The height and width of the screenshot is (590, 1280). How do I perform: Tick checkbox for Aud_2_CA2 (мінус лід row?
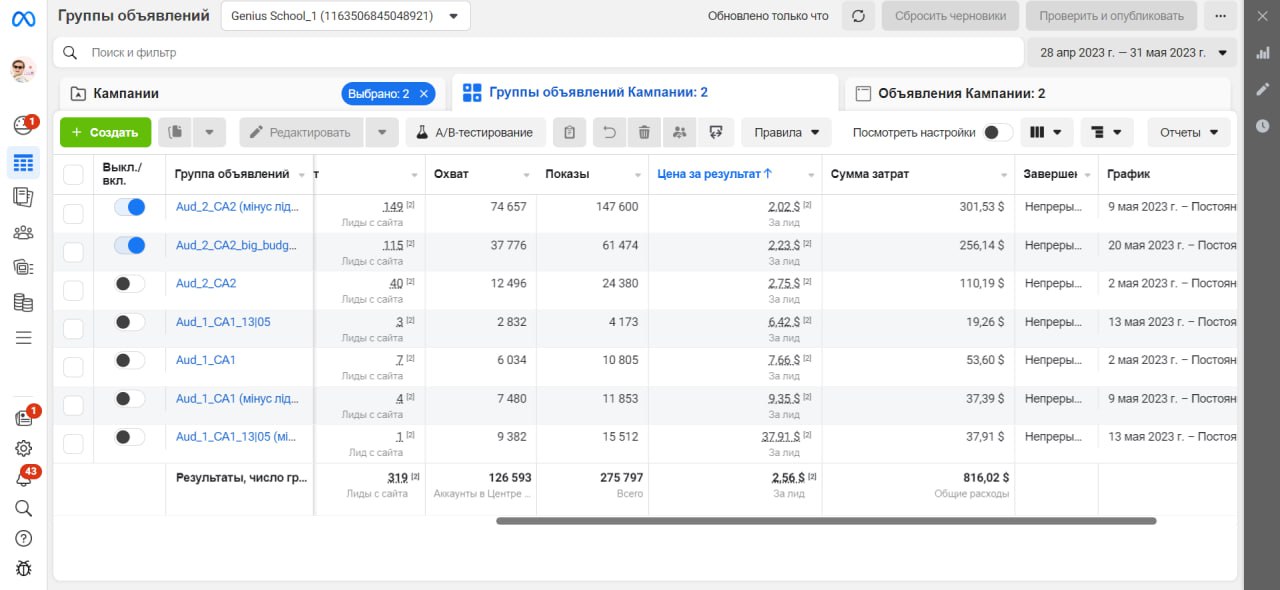pyautogui.click(x=73, y=213)
